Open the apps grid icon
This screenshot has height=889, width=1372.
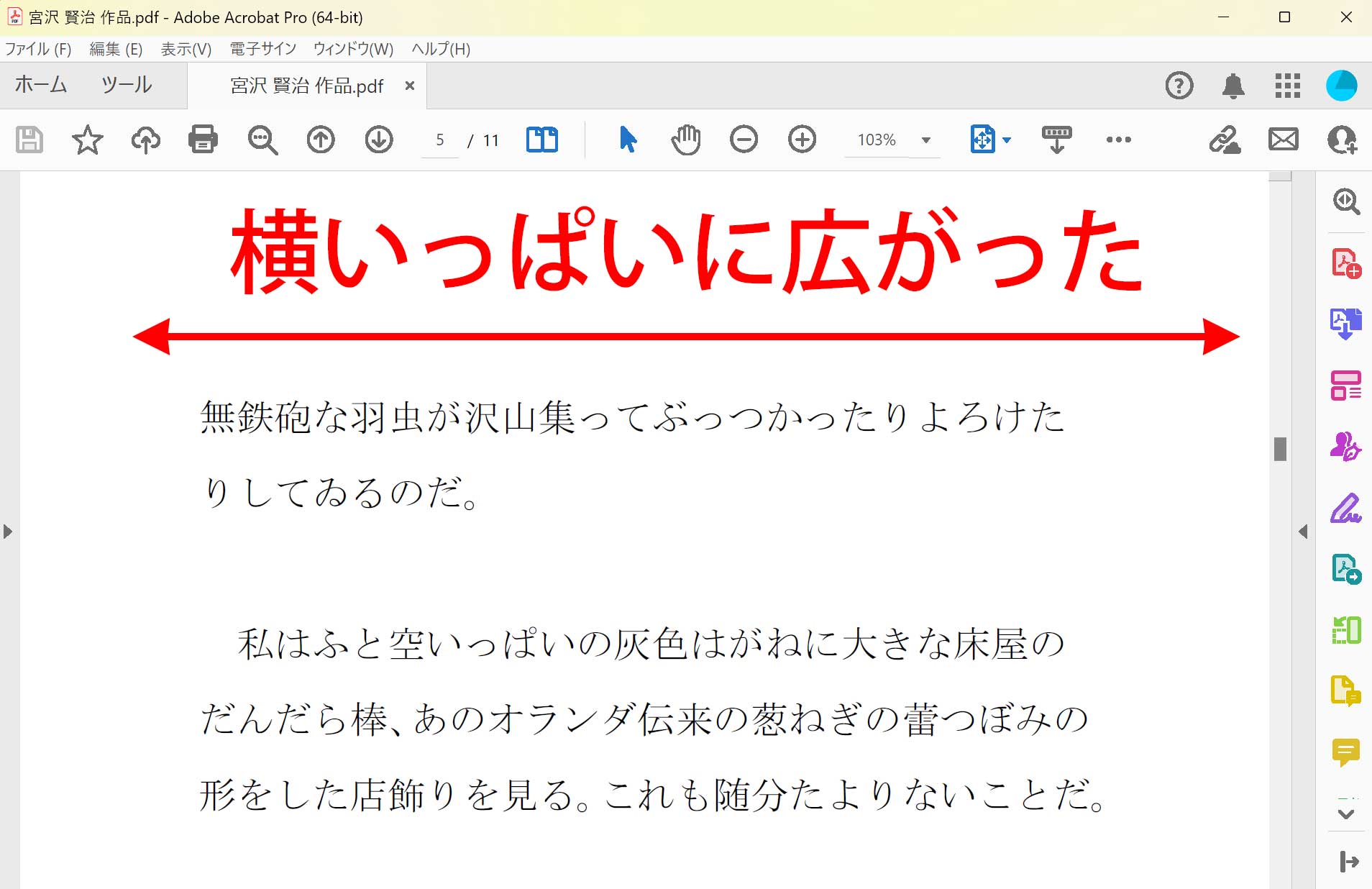pyautogui.click(x=1288, y=86)
